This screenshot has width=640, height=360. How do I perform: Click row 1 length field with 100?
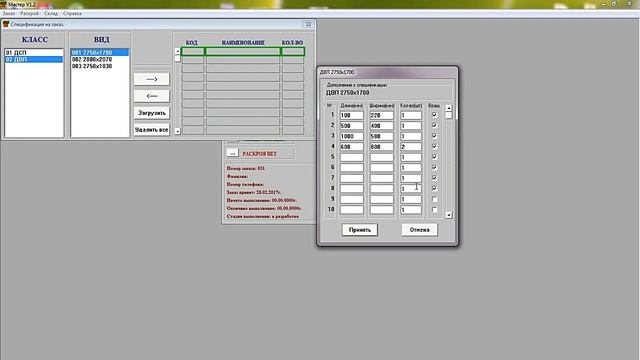[x=351, y=116]
